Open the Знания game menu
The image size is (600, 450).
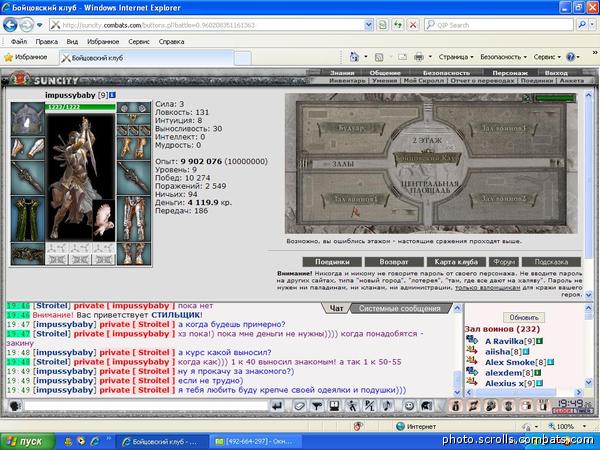point(342,73)
